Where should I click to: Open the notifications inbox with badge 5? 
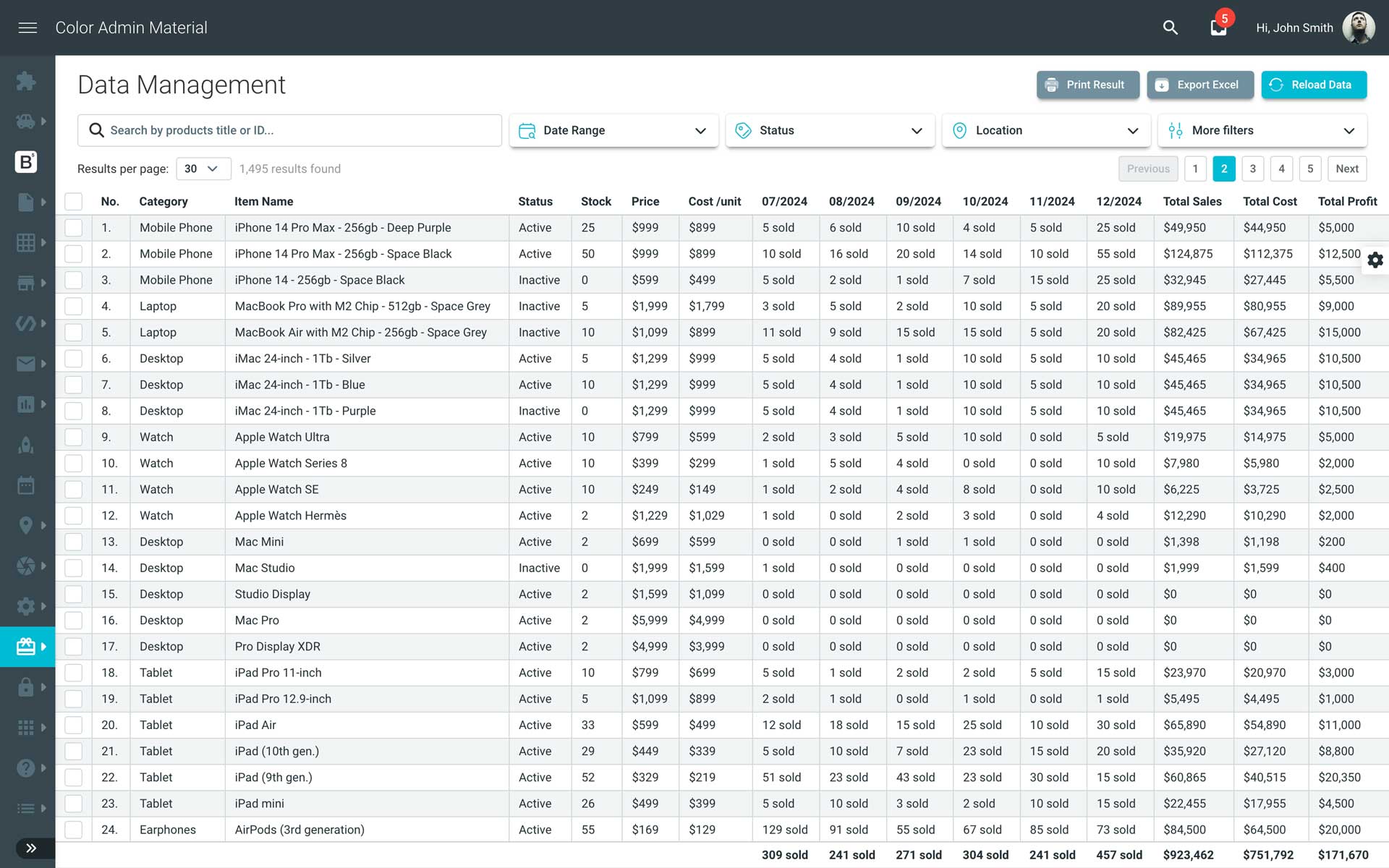pyautogui.click(x=1218, y=27)
